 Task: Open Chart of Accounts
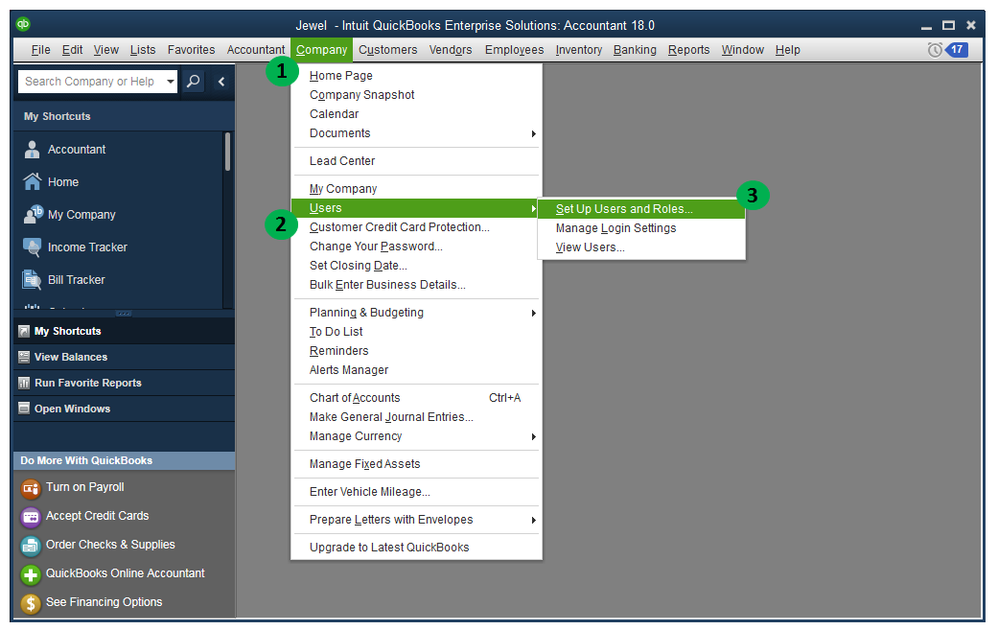pos(416,398)
